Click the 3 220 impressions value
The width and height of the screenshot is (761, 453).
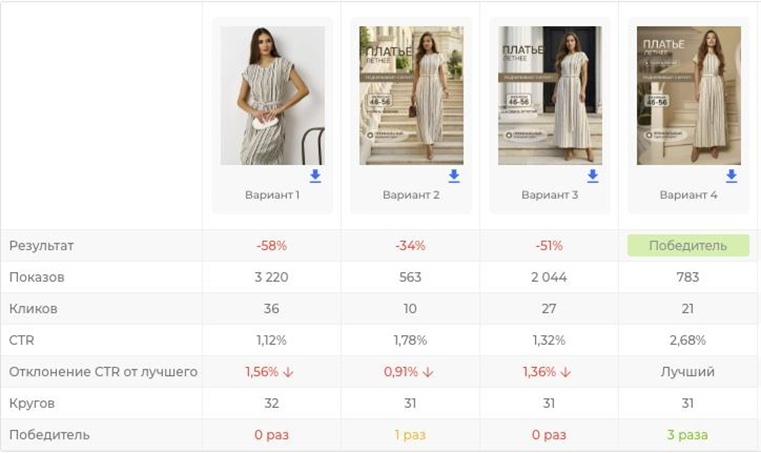[272, 277]
